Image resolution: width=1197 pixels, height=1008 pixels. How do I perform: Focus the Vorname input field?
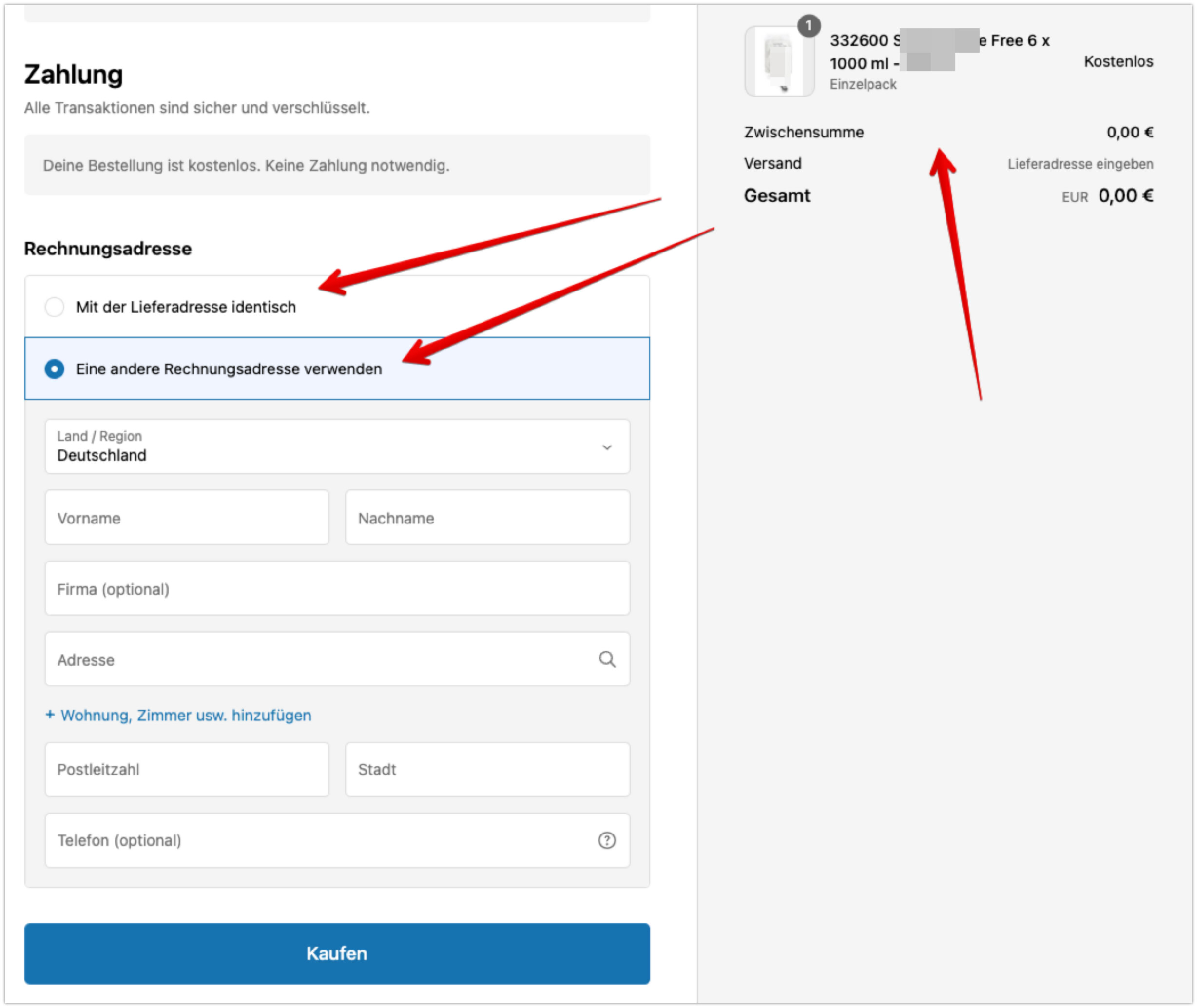[x=187, y=518]
